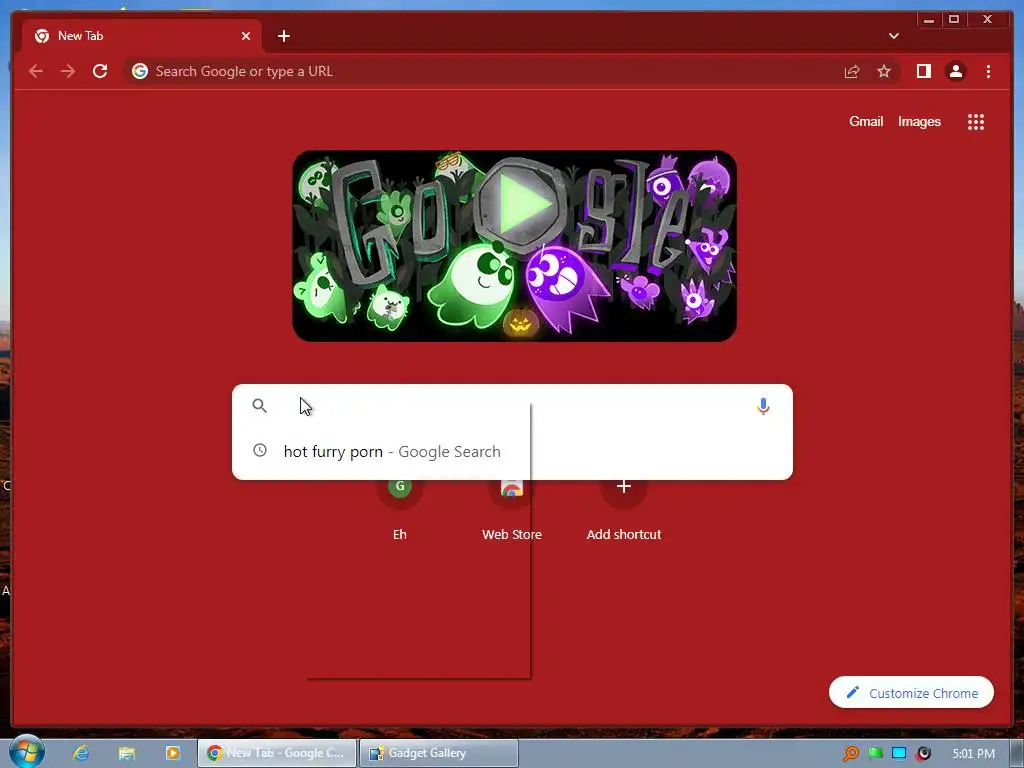Image resolution: width=1024 pixels, height=768 pixels.
Task: Click the blue monitor tray icon
Action: (x=899, y=754)
